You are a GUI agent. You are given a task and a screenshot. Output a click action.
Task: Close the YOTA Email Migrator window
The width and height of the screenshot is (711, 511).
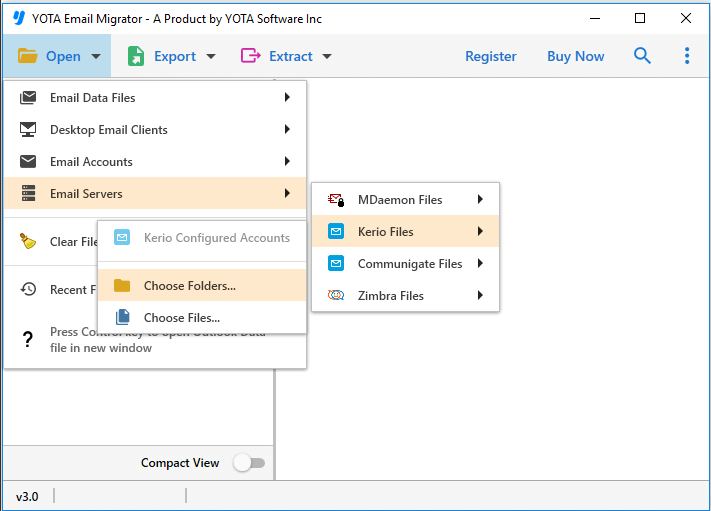click(686, 18)
